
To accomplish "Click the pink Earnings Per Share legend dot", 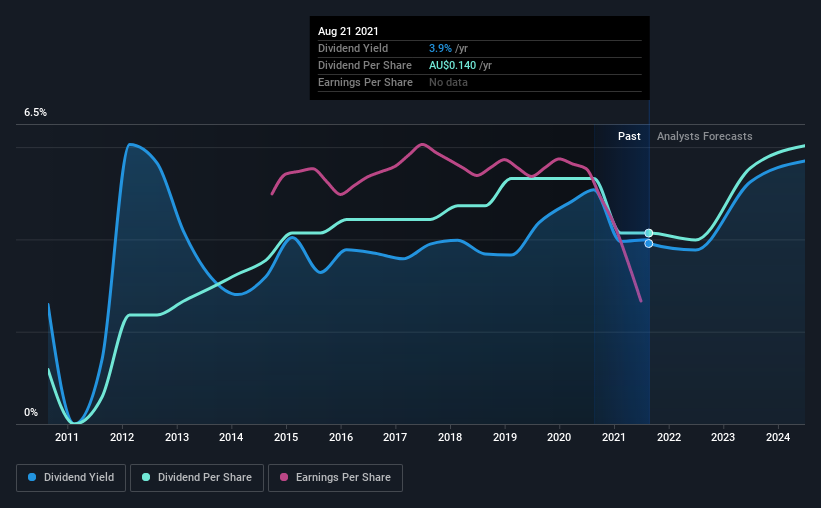I will 284,477.
